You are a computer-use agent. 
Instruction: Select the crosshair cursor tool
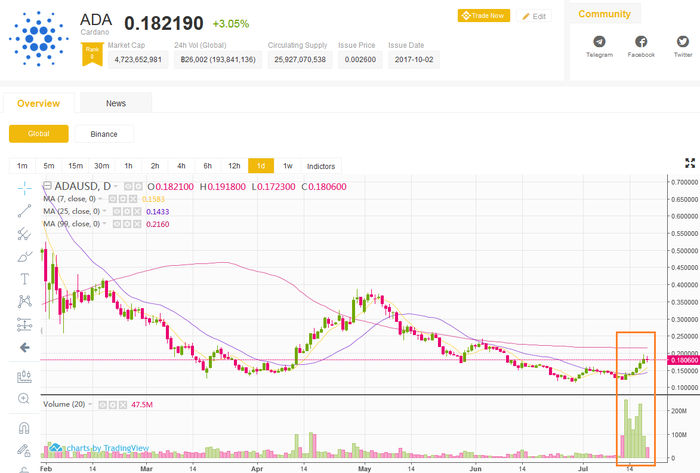pyautogui.click(x=25, y=188)
